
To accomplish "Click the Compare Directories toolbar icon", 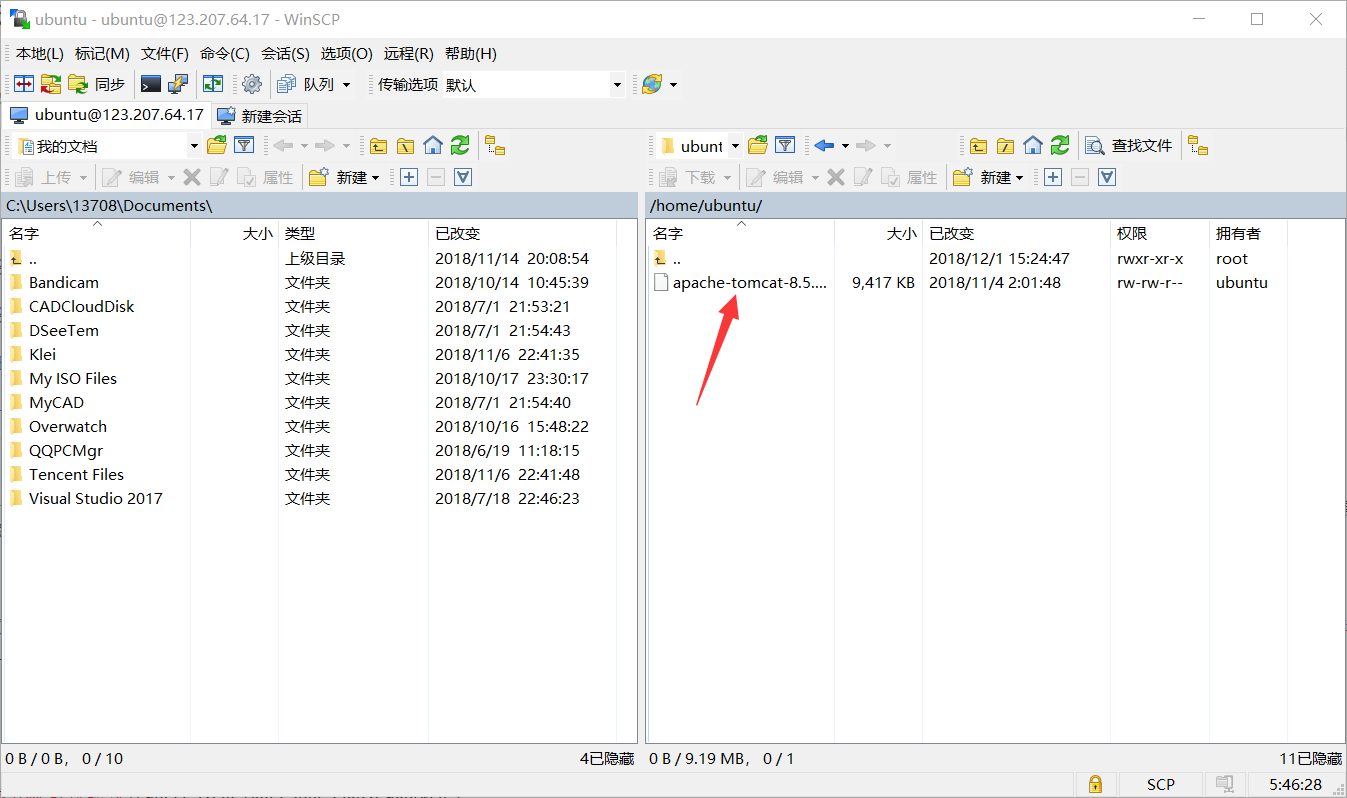I will point(24,85).
